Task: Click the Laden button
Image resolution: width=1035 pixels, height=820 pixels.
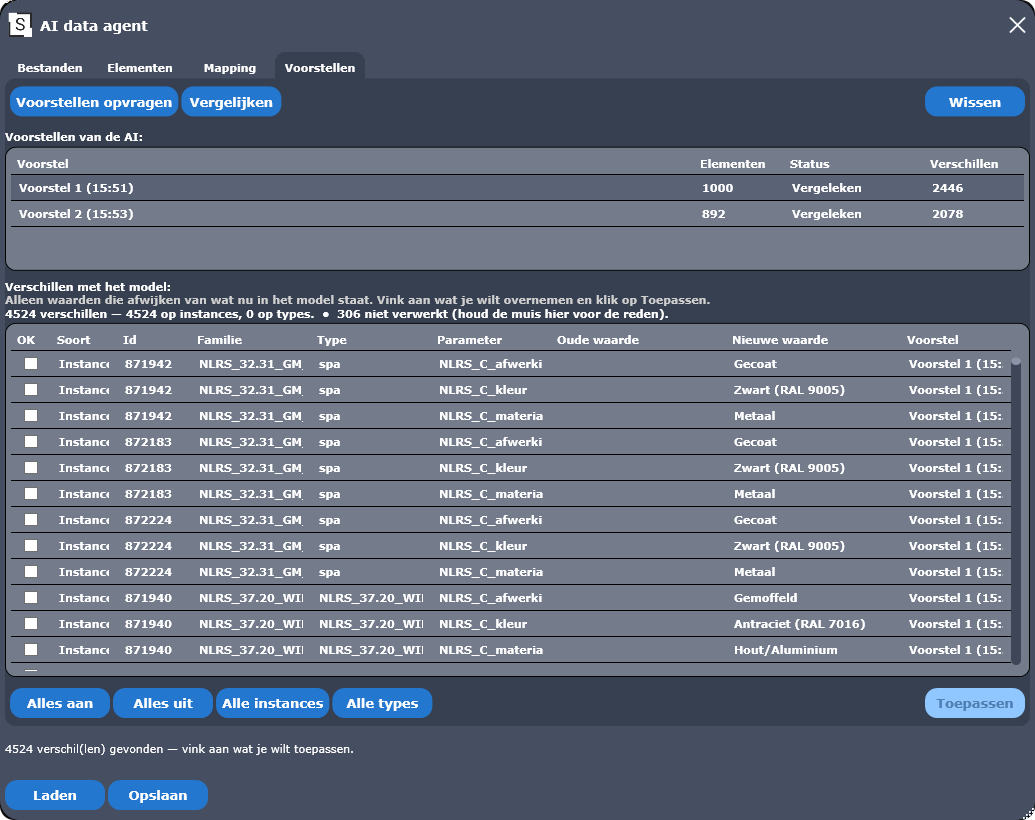Action: [x=55, y=795]
